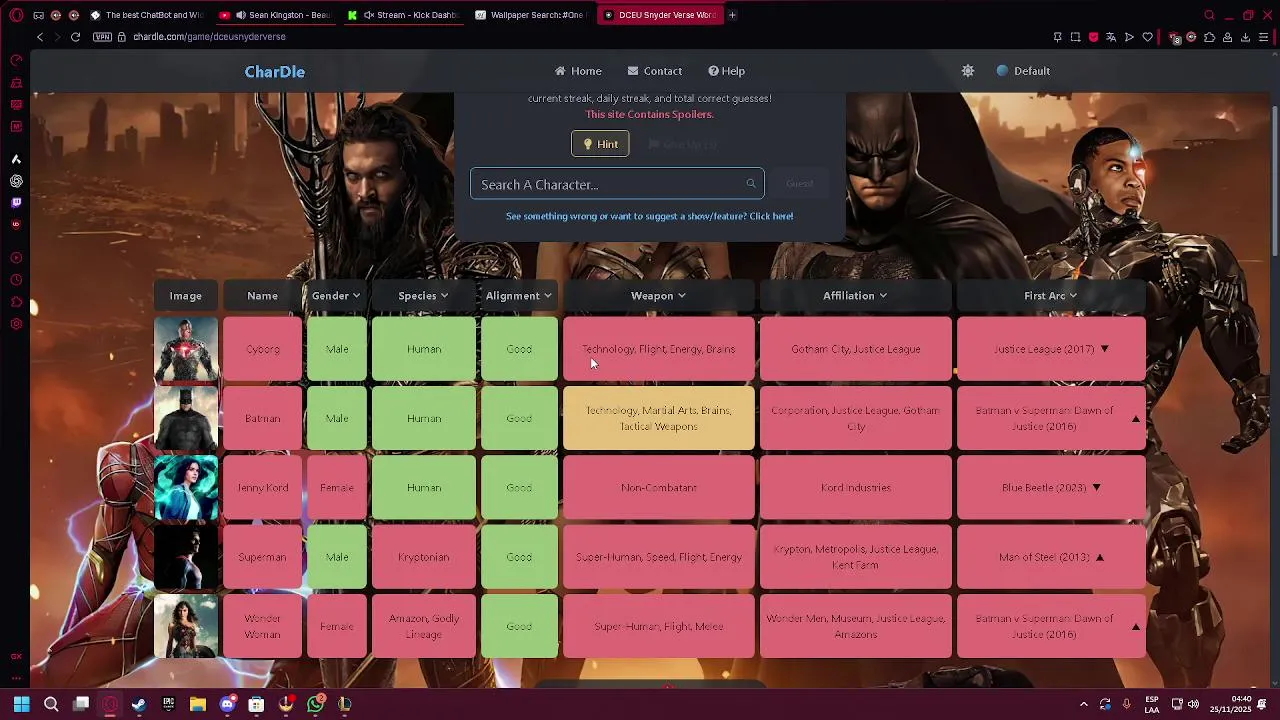The width and height of the screenshot is (1280, 720).
Task: Expand the Gender column header
Action: point(336,296)
